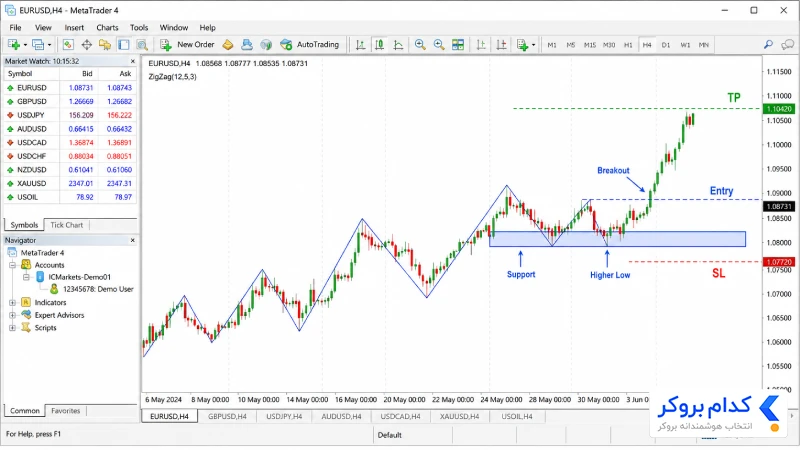
Task: Open the search magnifier icon
Action: tap(768, 45)
